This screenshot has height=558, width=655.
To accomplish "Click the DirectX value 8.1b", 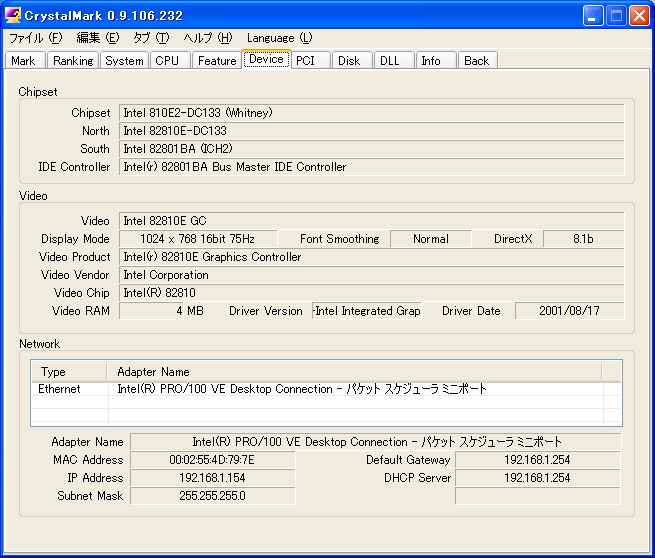I will (x=584, y=239).
